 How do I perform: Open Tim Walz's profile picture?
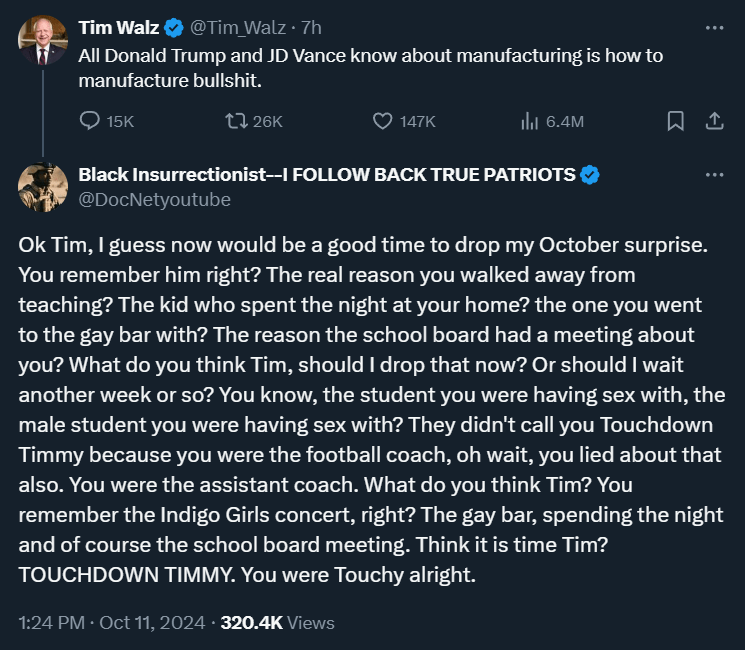[42, 41]
